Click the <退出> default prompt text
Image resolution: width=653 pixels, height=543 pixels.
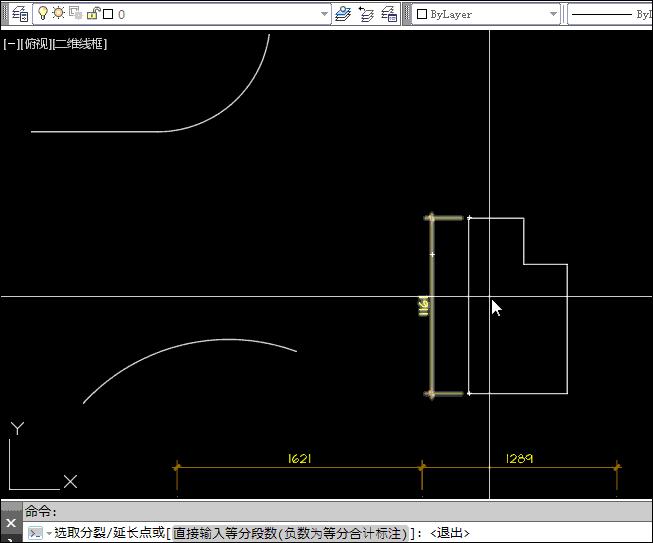pyautogui.click(x=450, y=533)
